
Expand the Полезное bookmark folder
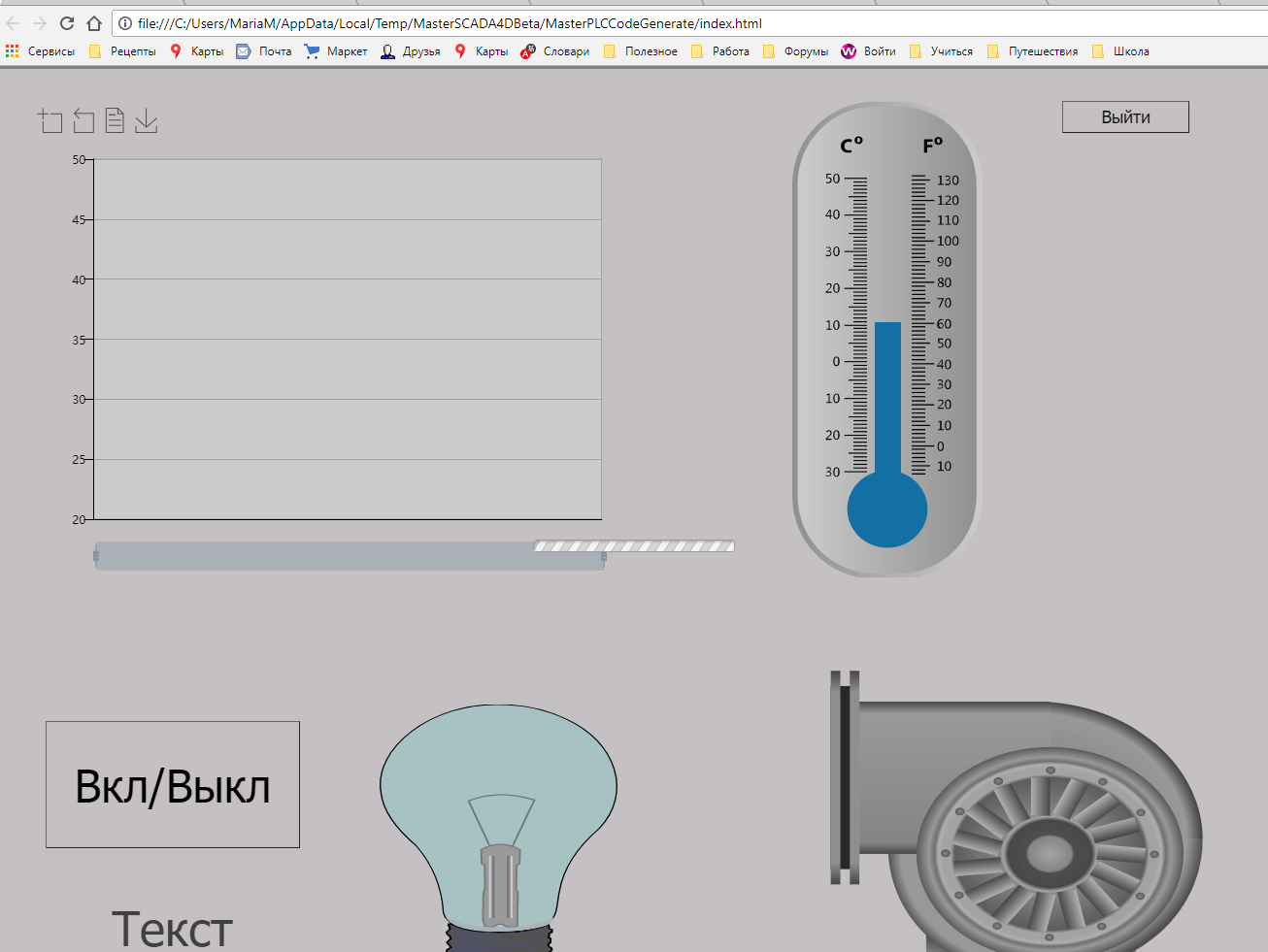[x=641, y=51]
